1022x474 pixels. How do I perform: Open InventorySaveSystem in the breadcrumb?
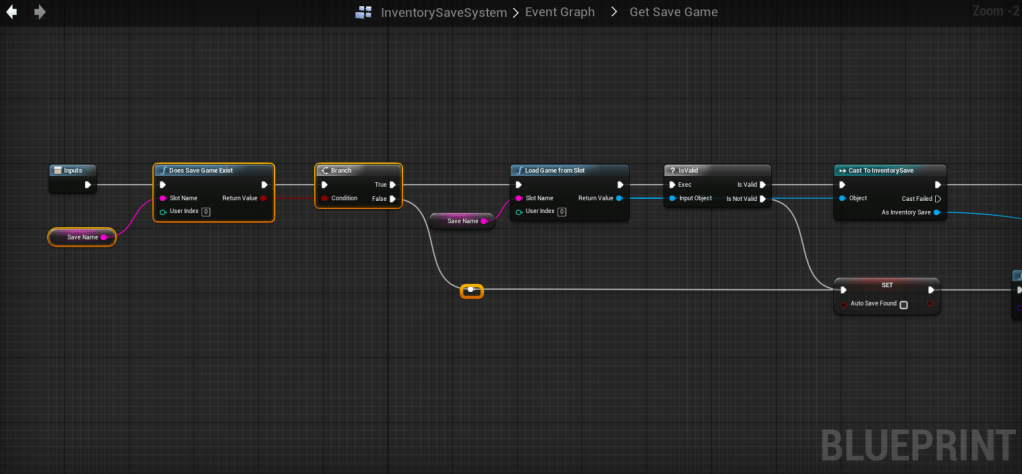click(444, 12)
